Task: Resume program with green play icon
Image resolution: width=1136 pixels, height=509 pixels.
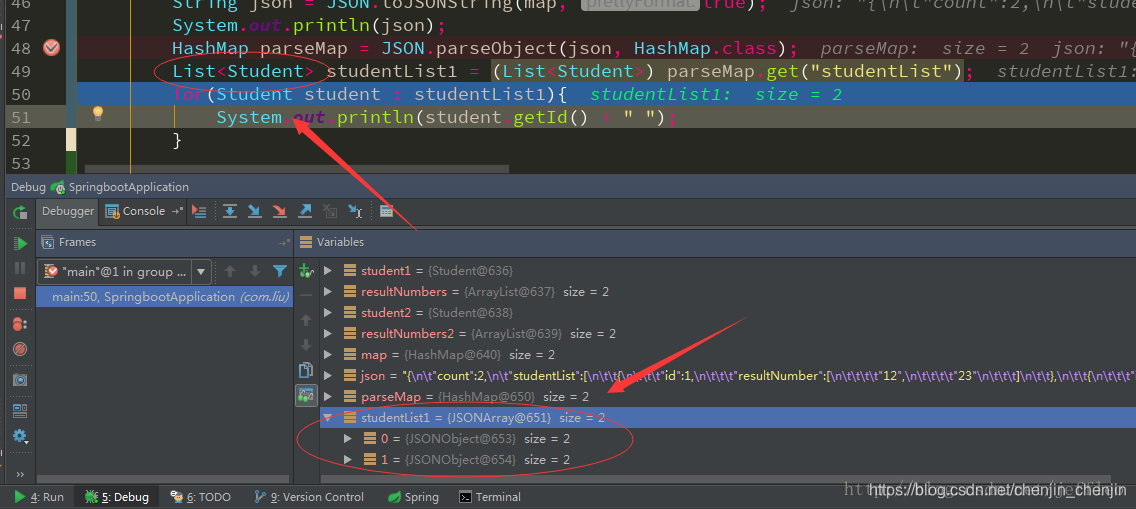Action: (x=20, y=243)
